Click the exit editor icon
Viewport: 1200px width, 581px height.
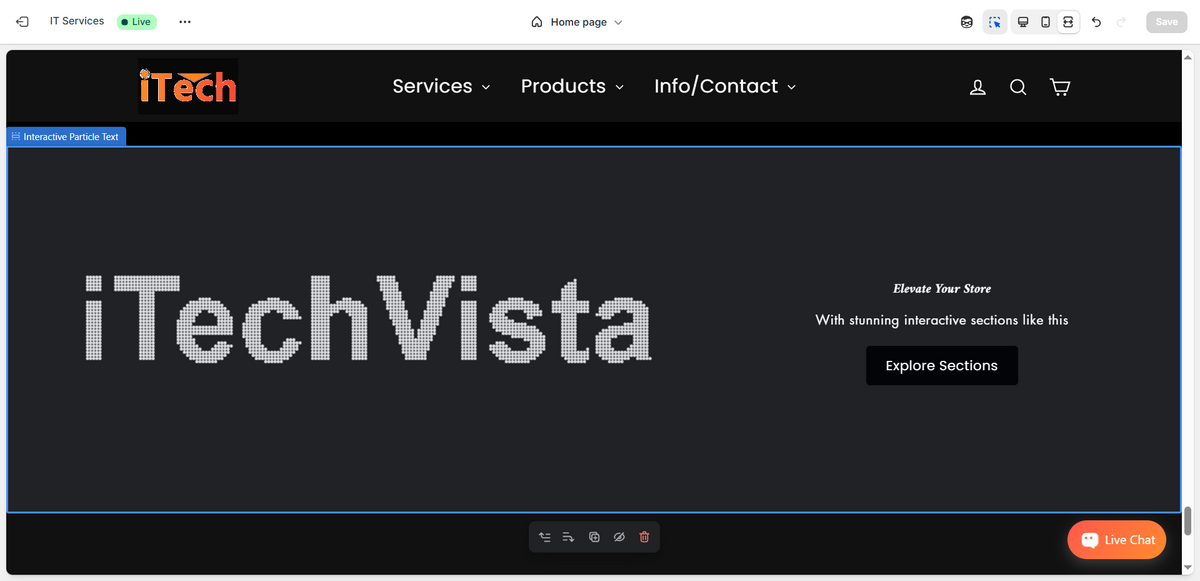[22, 22]
